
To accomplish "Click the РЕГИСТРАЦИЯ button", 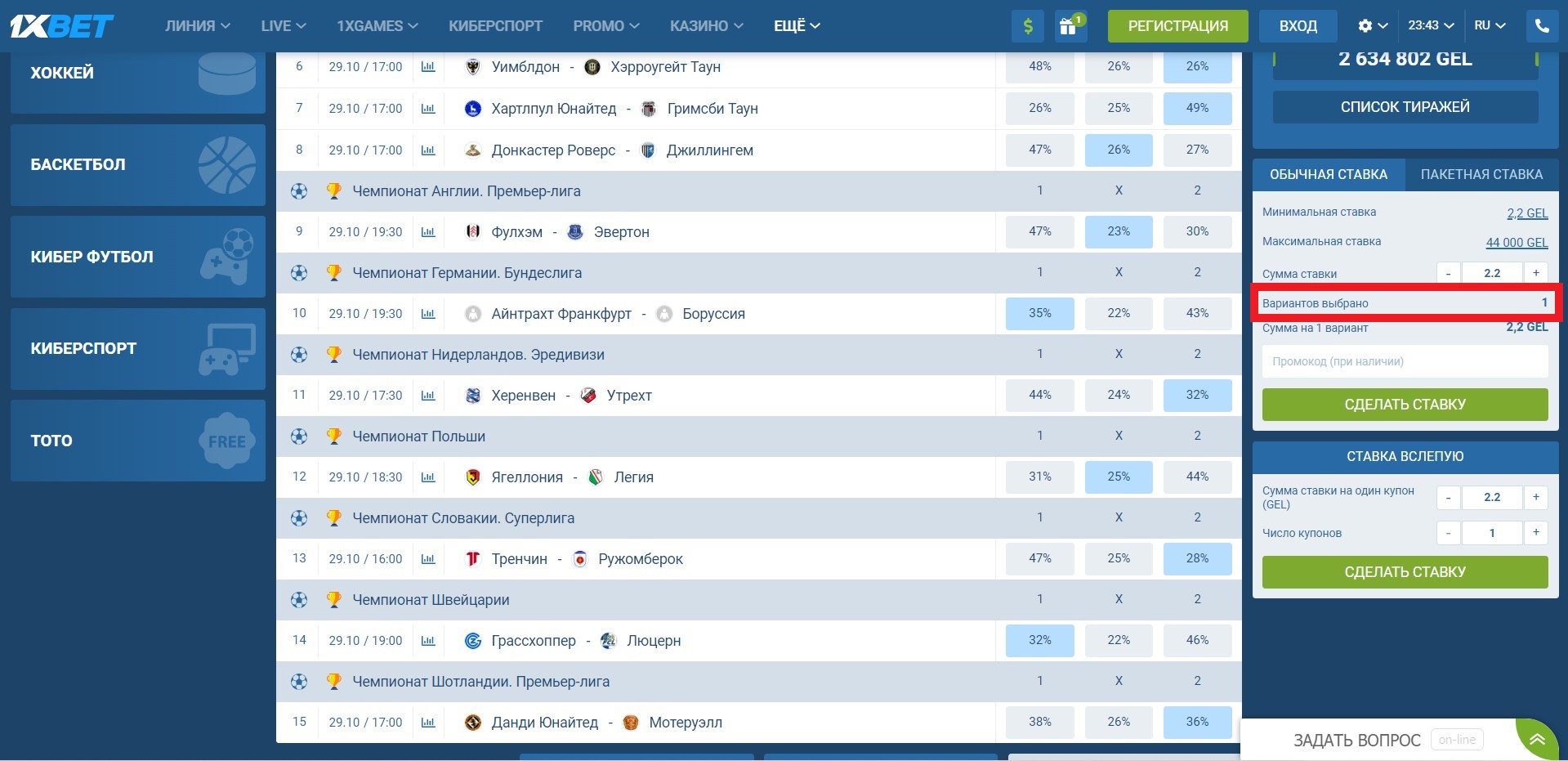I will tap(1178, 26).
